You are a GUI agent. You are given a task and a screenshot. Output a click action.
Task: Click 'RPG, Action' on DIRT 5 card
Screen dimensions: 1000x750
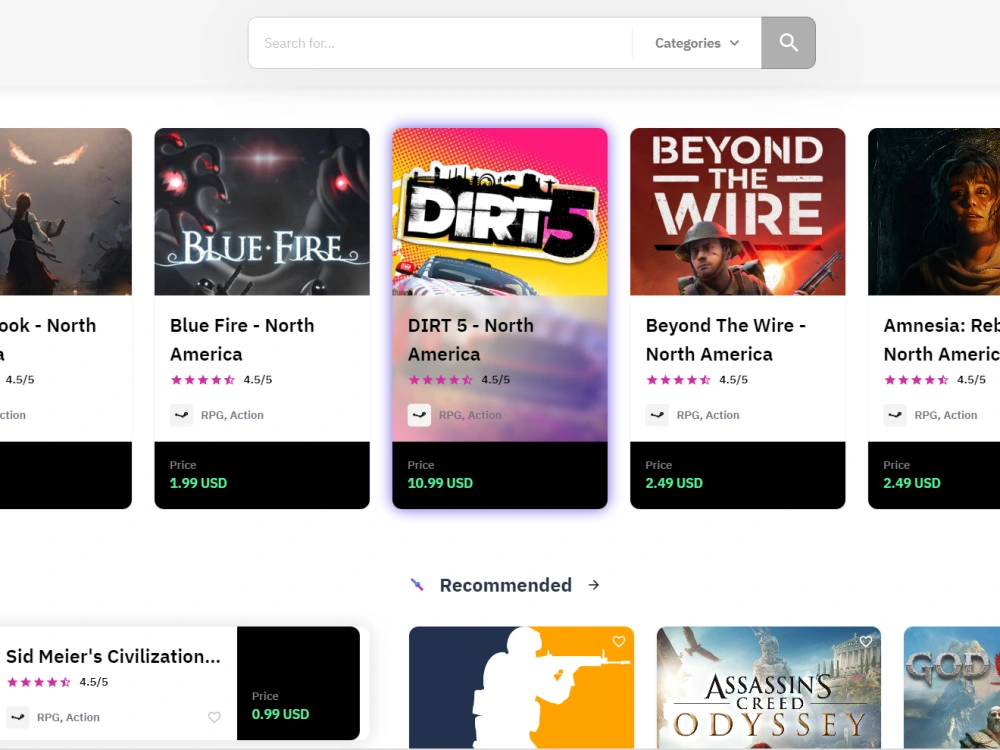tap(470, 415)
